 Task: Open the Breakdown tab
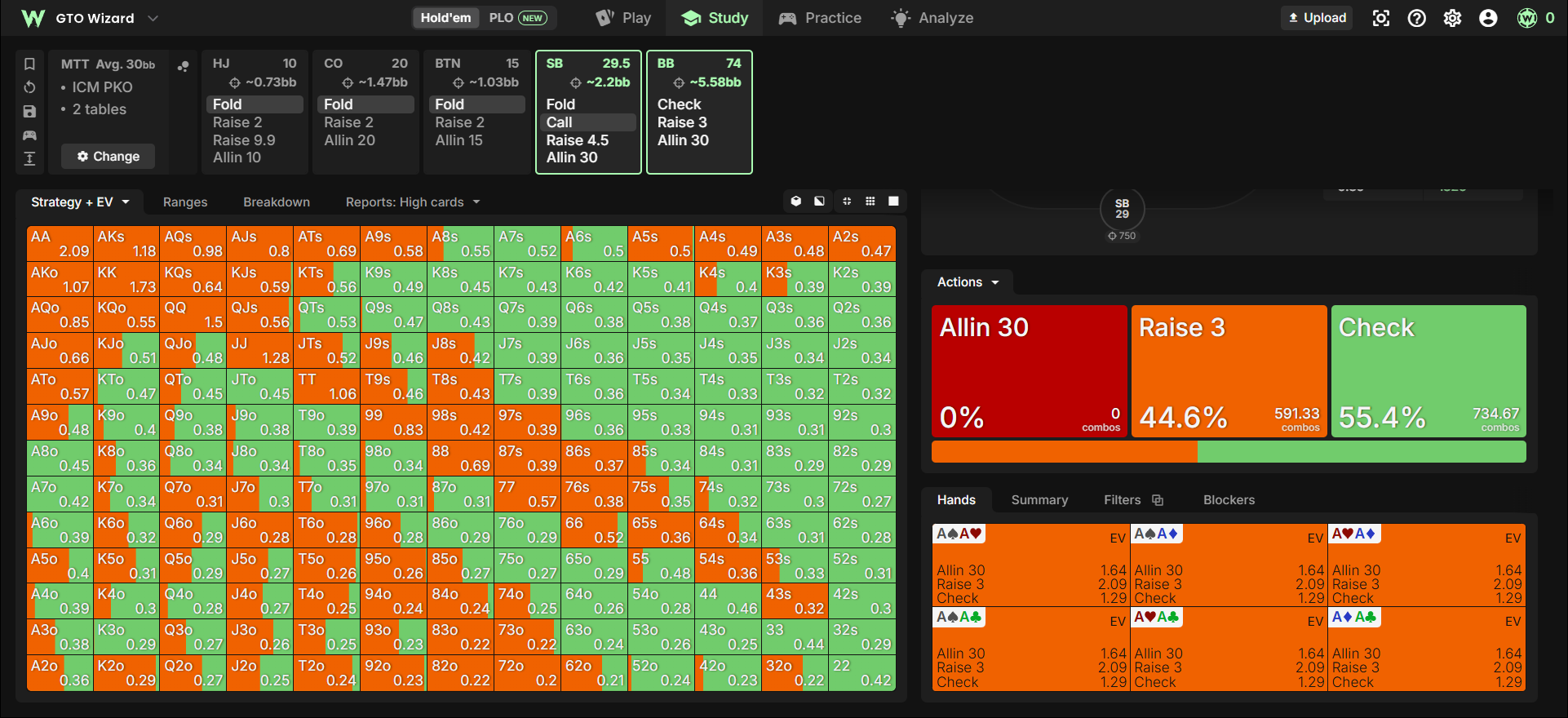click(x=277, y=202)
